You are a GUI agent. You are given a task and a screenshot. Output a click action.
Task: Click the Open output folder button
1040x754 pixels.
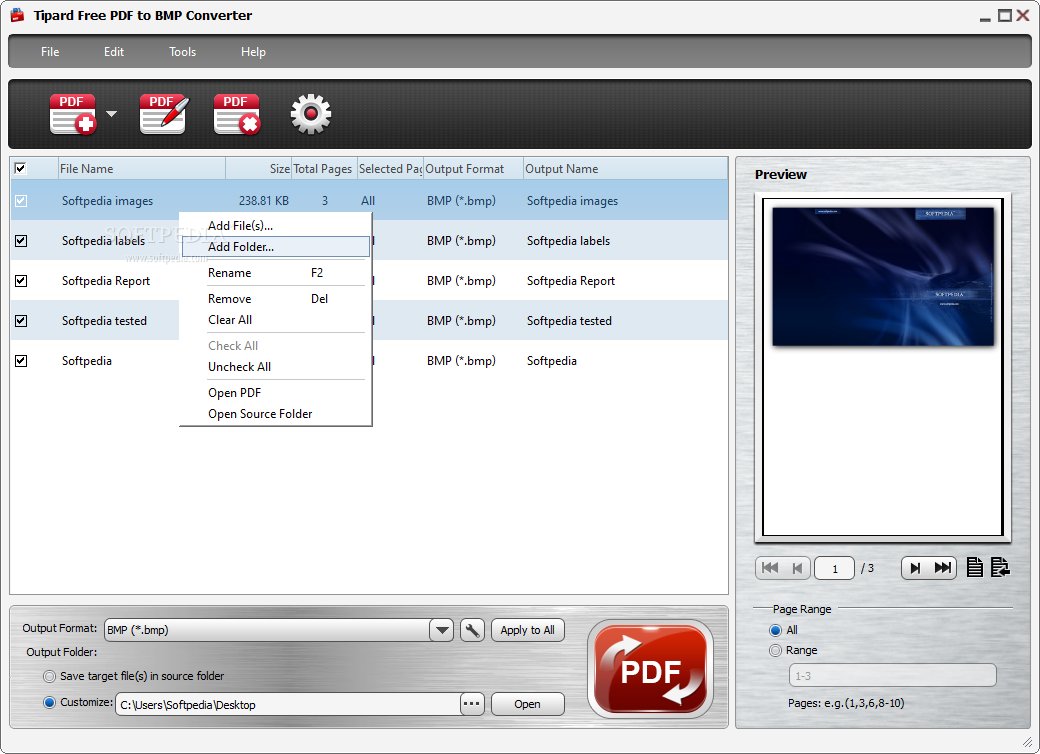(527, 704)
